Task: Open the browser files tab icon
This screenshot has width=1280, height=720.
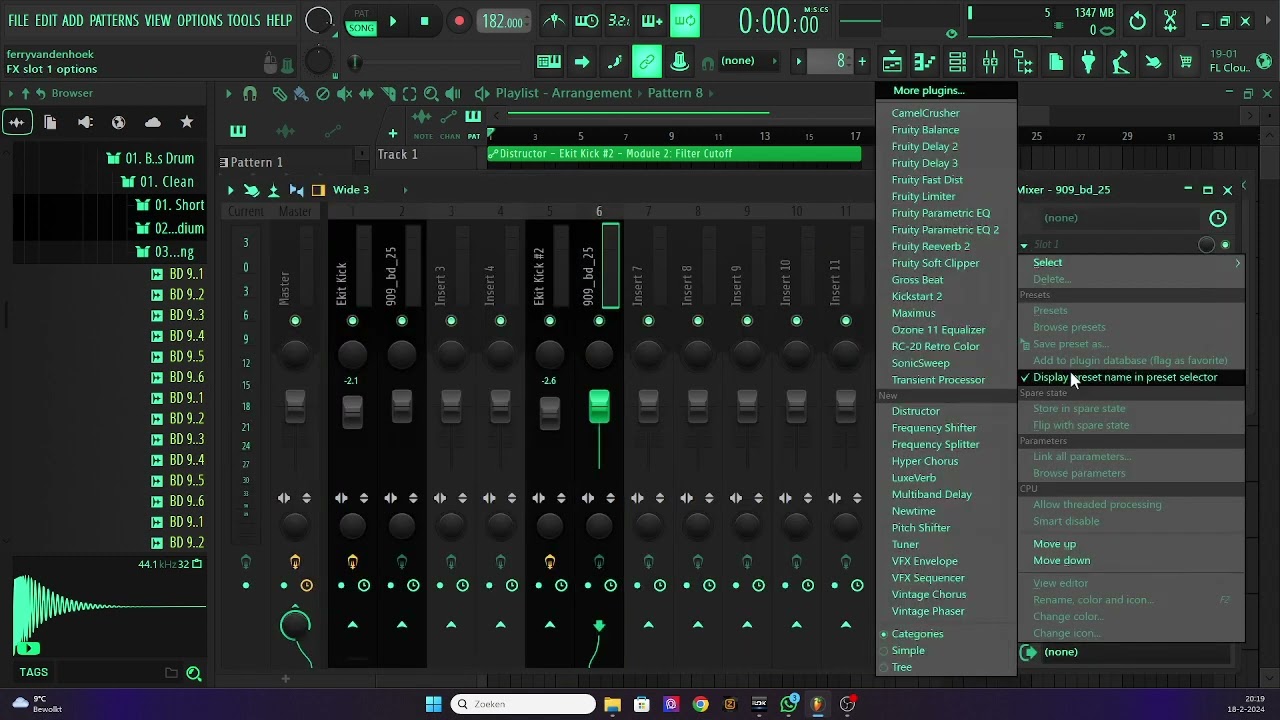Action: (x=50, y=122)
